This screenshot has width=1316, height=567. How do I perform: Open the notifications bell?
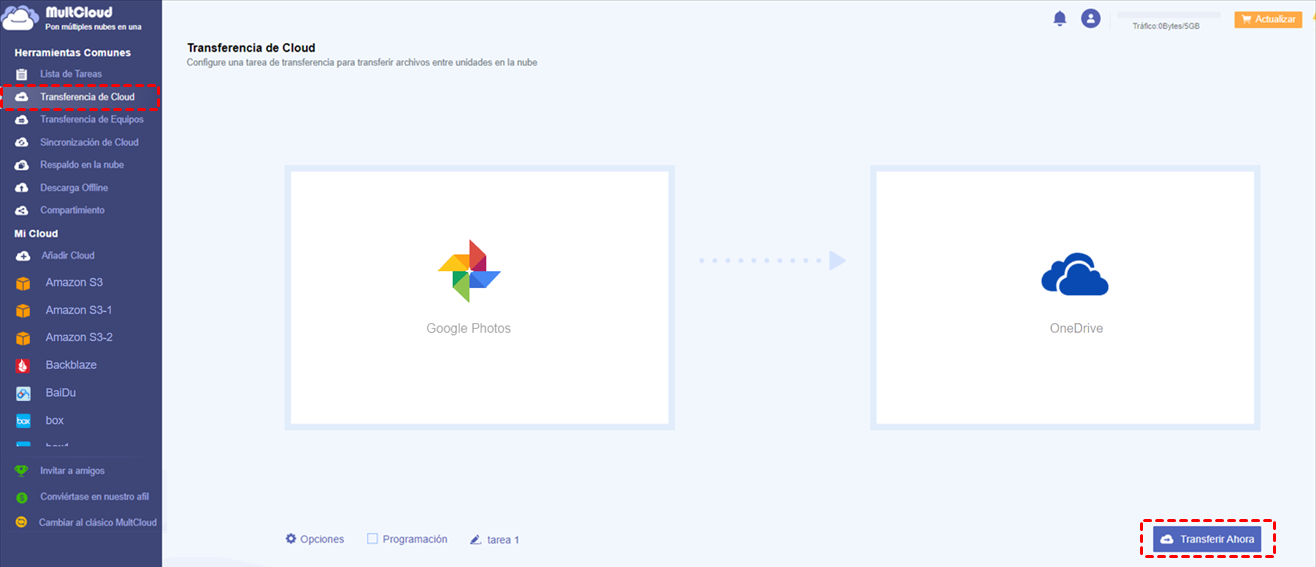(1060, 18)
